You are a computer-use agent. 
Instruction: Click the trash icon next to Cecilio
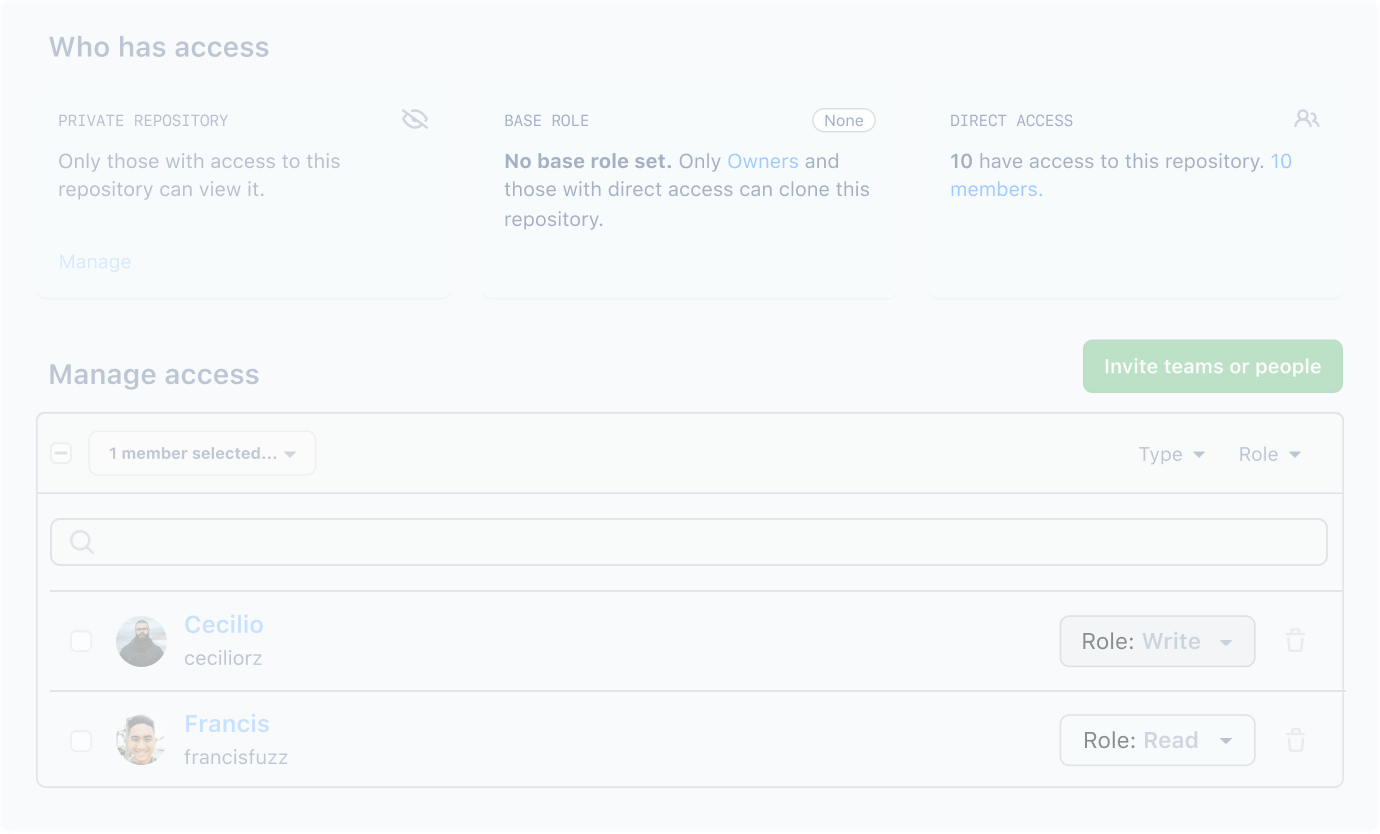[x=1295, y=641]
